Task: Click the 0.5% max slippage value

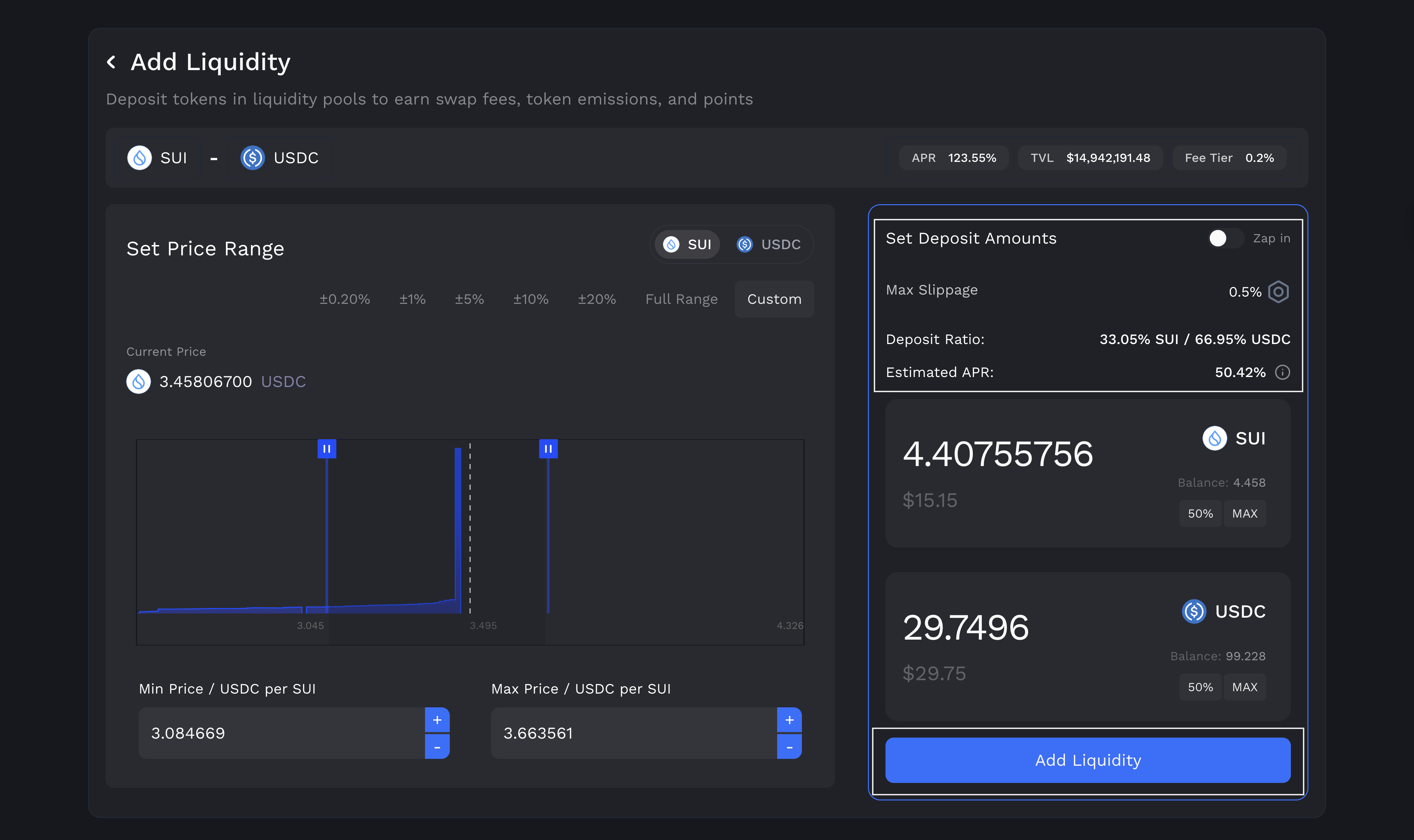Action: pyautogui.click(x=1245, y=292)
